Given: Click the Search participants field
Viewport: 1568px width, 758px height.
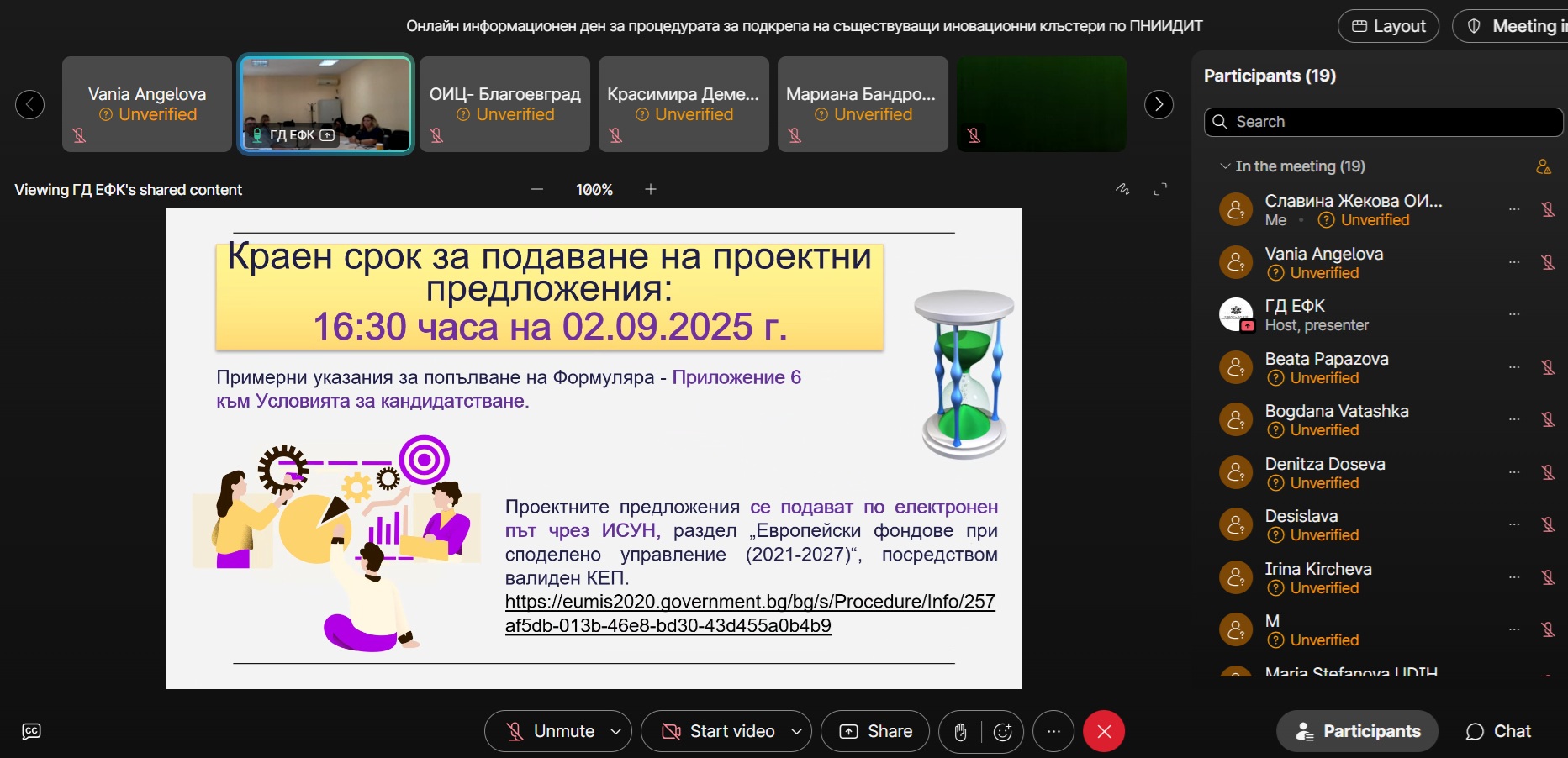Looking at the screenshot, I should pyautogui.click(x=1384, y=122).
